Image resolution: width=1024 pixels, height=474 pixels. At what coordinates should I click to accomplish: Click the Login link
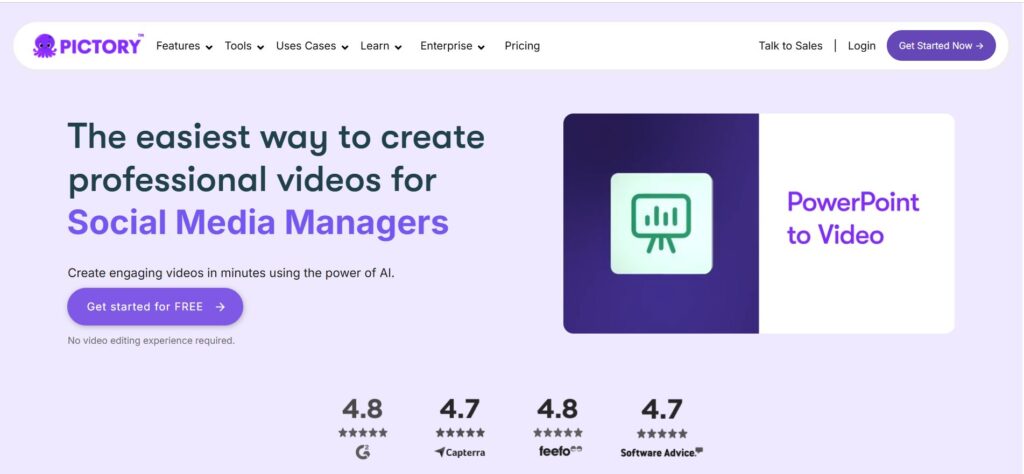[861, 46]
